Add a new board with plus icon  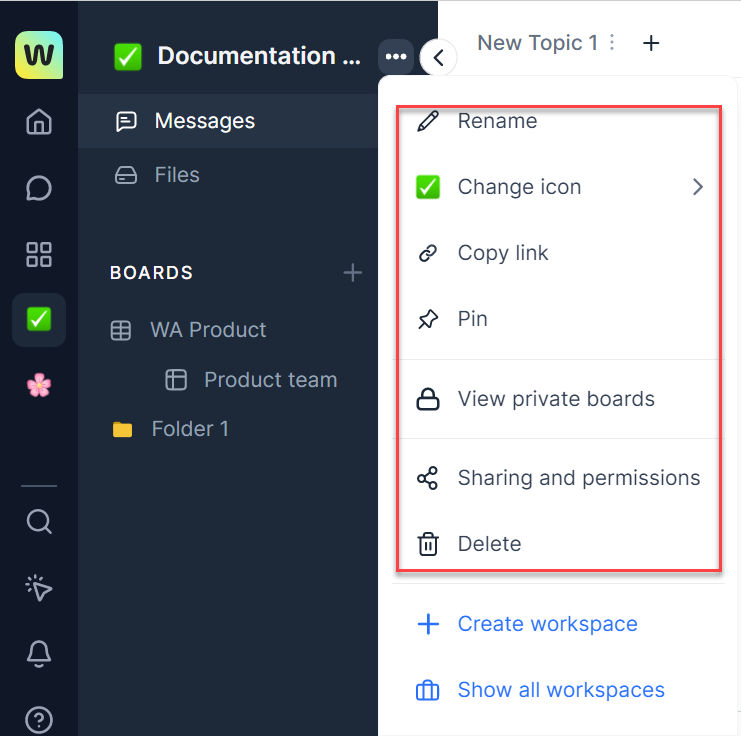tap(352, 273)
